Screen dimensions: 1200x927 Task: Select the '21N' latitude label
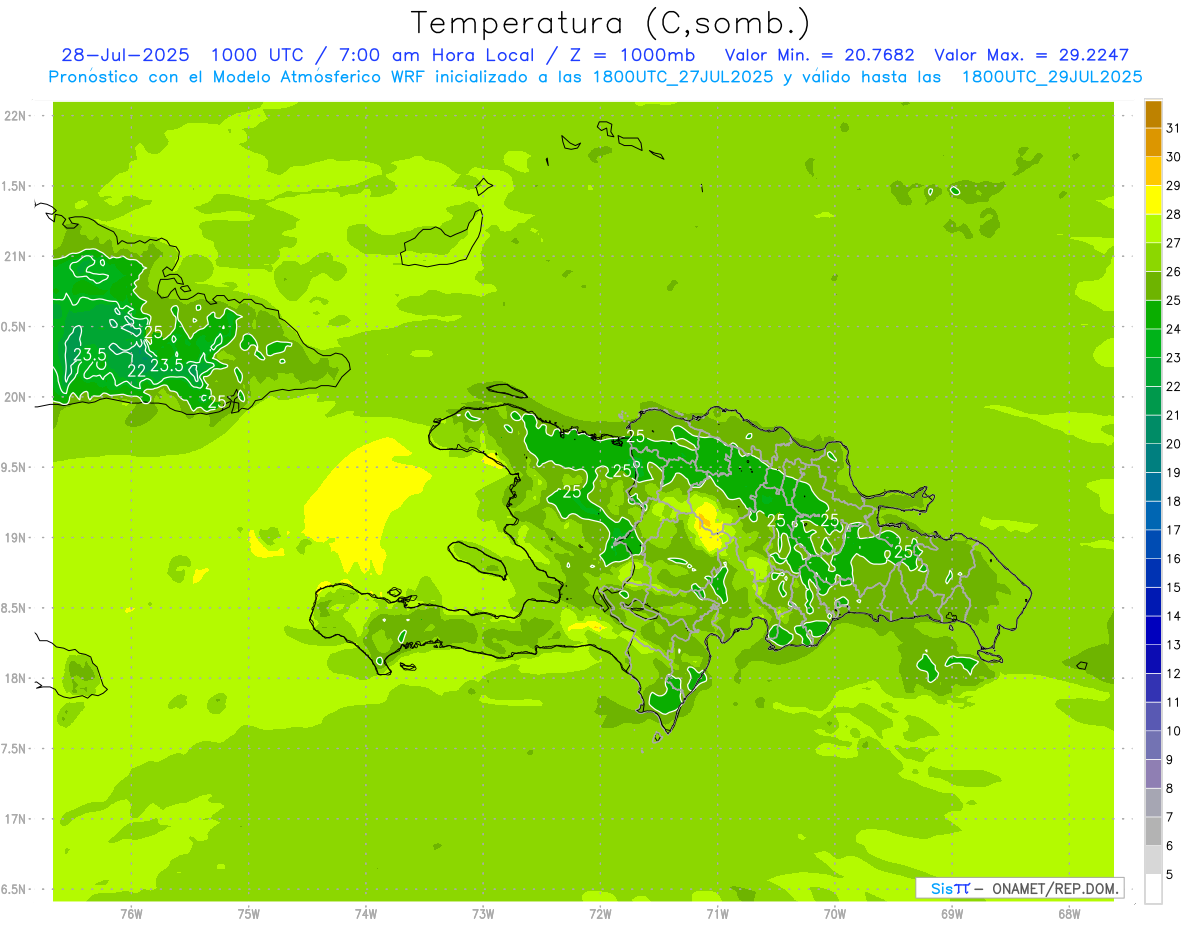[x=16, y=256]
